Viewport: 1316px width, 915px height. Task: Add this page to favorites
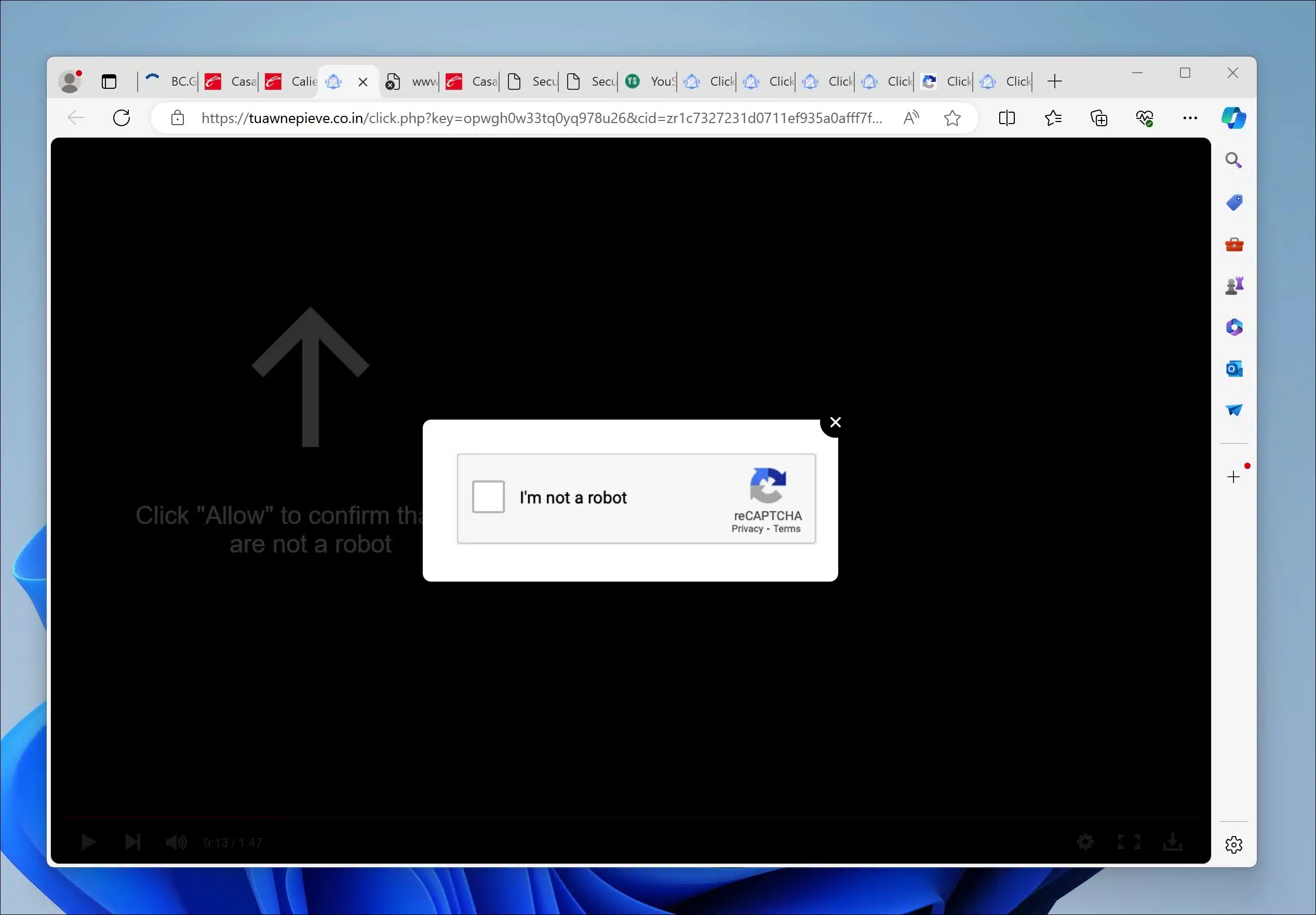952,118
